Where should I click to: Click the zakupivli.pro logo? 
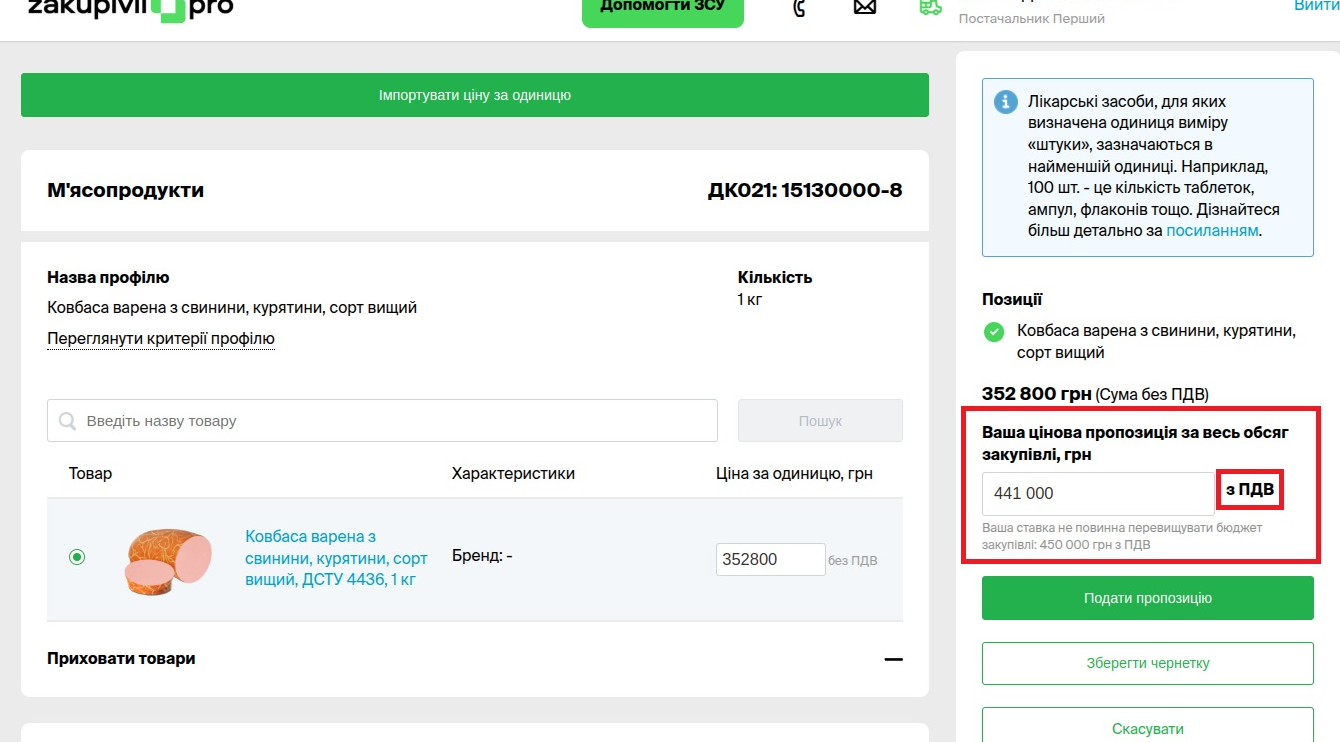point(130,8)
